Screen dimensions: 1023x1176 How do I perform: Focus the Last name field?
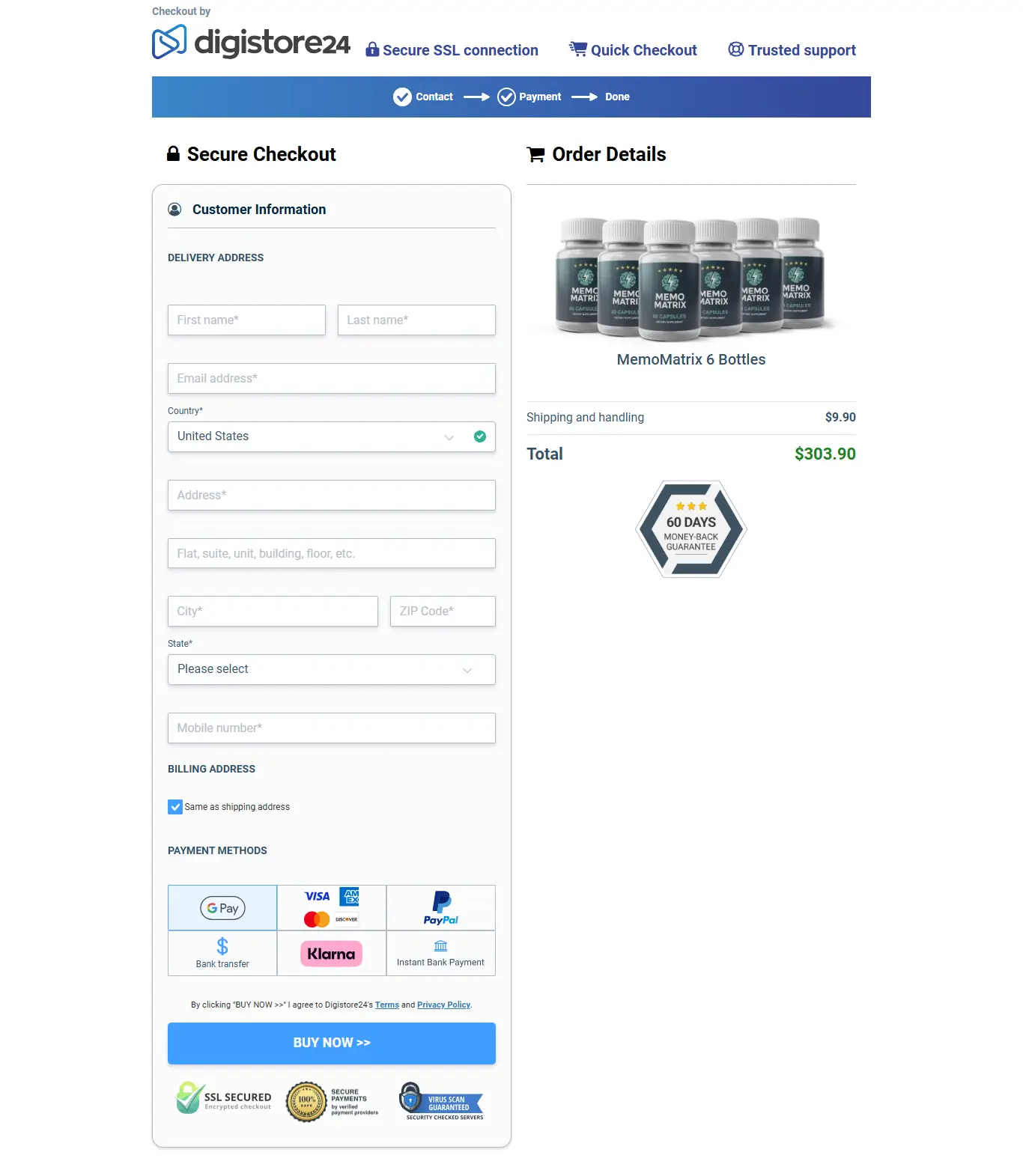coord(416,320)
